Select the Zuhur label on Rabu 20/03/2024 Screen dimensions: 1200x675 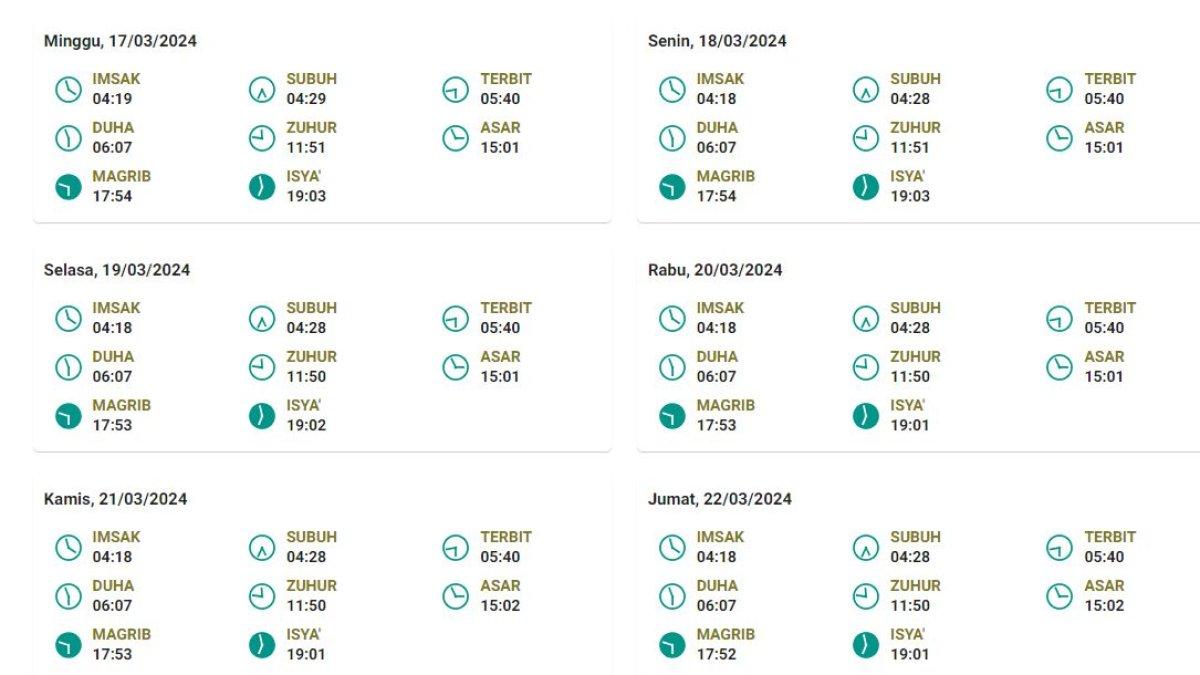coord(916,357)
